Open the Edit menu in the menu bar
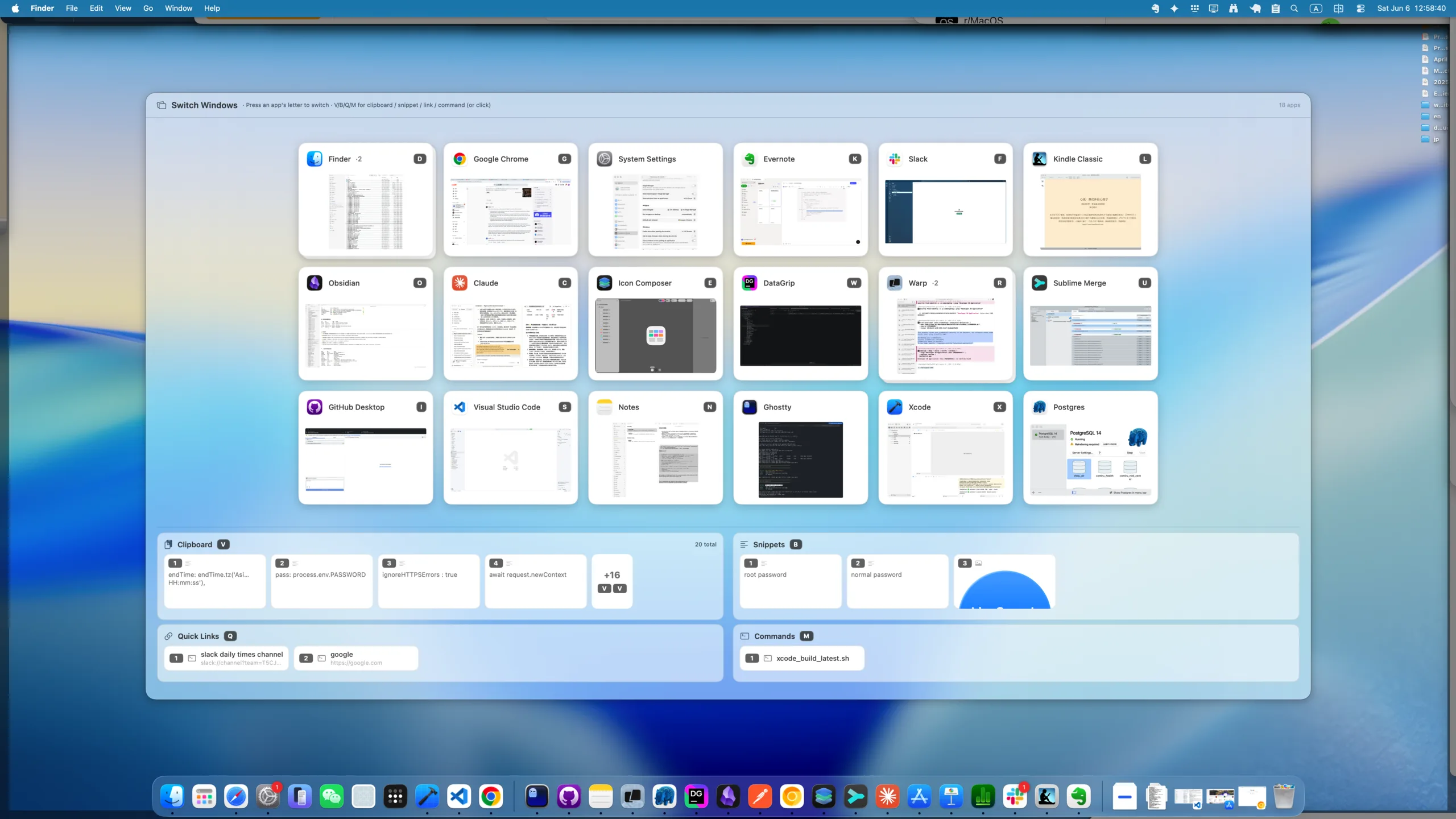This screenshot has height=819, width=1456. [x=96, y=8]
